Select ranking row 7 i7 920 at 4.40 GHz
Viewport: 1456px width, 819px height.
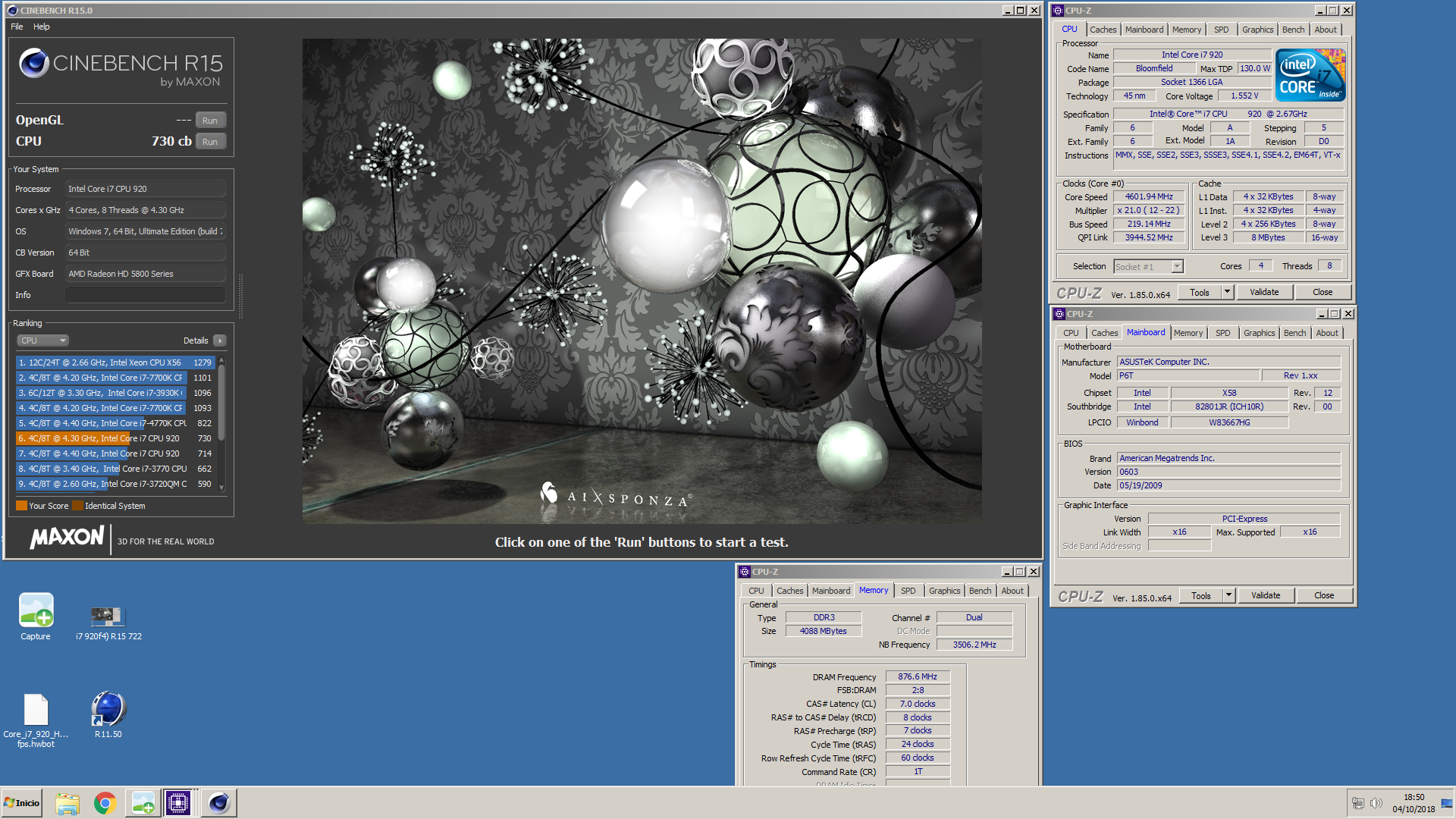pyautogui.click(x=116, y=453)
